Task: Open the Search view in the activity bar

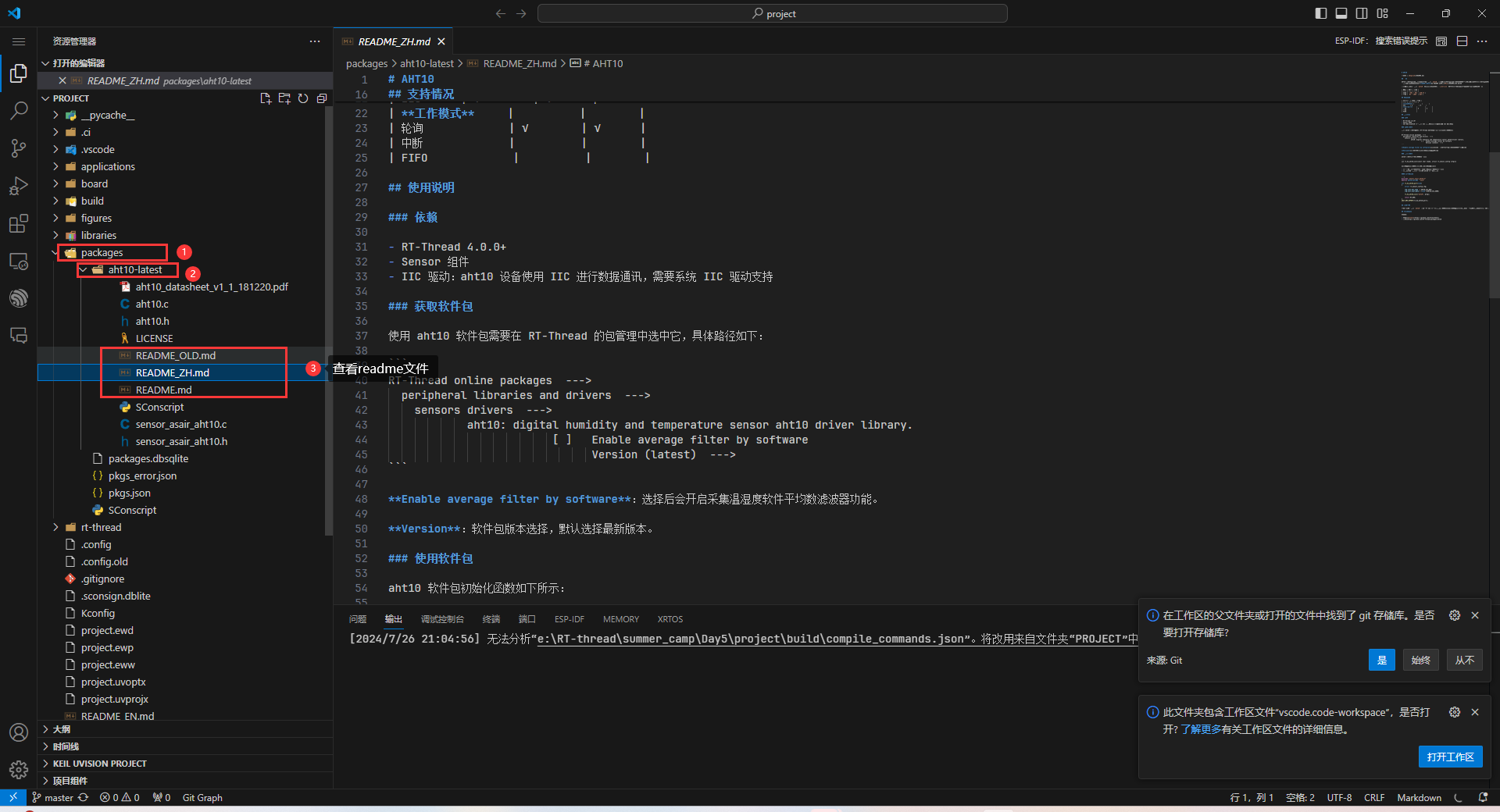Action: pyautogui.click(x=19, y=111)
